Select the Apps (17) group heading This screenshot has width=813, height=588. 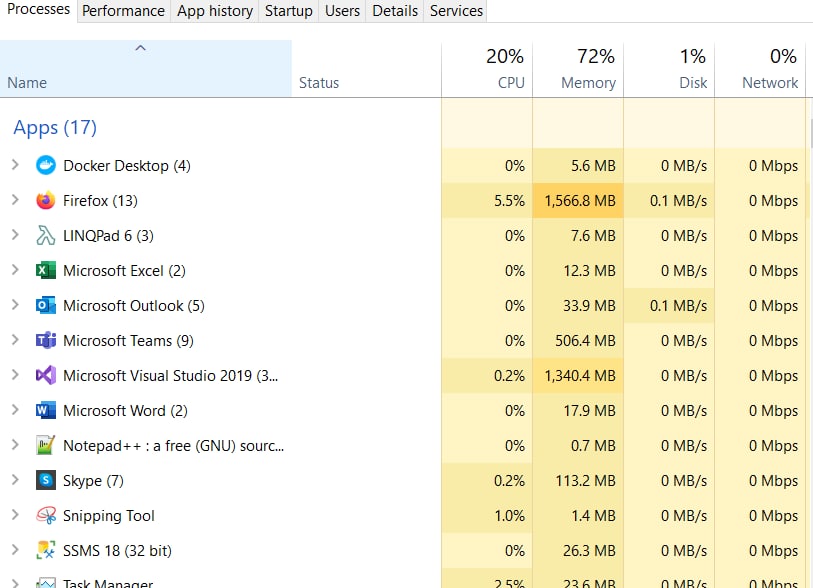(55, 128)
